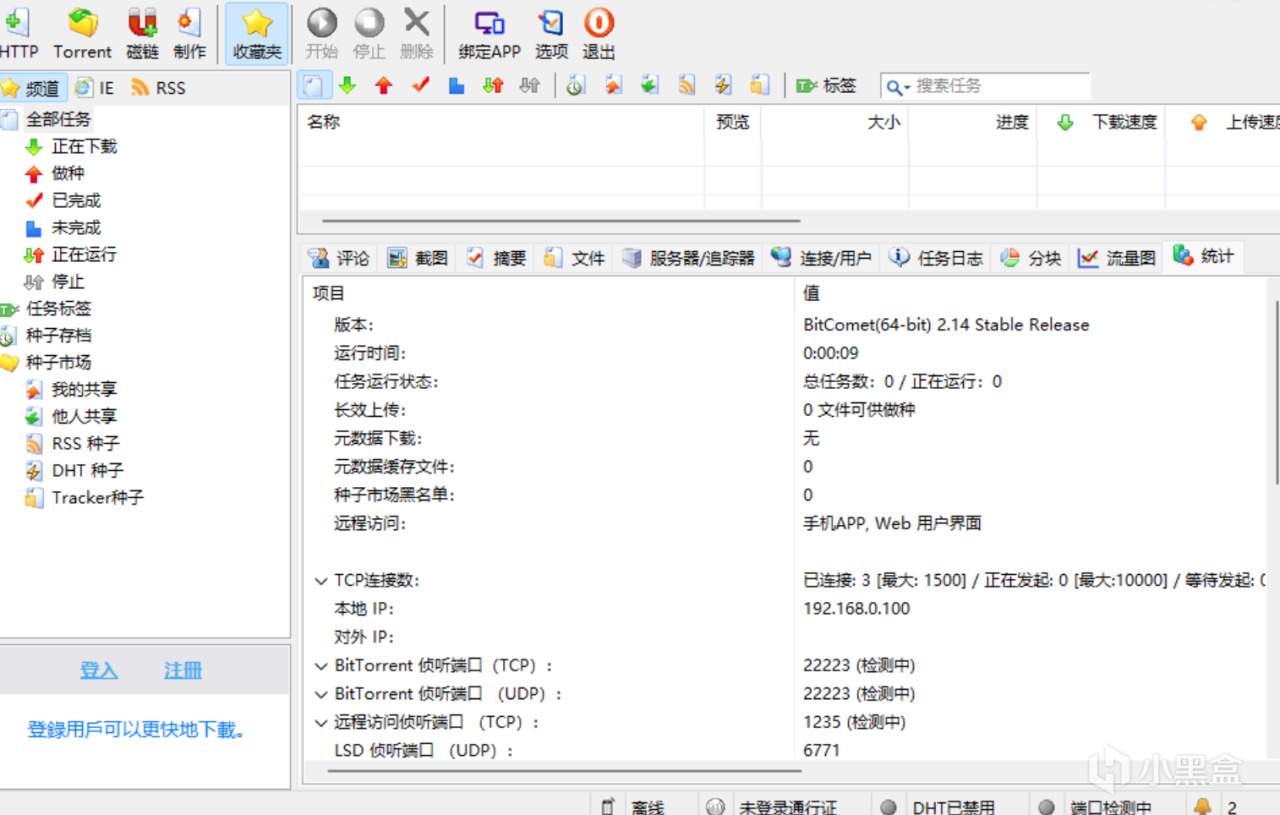Click the bell notification icon in status bar
The width and height of the screenshot is (1280, 815).
1202,806
